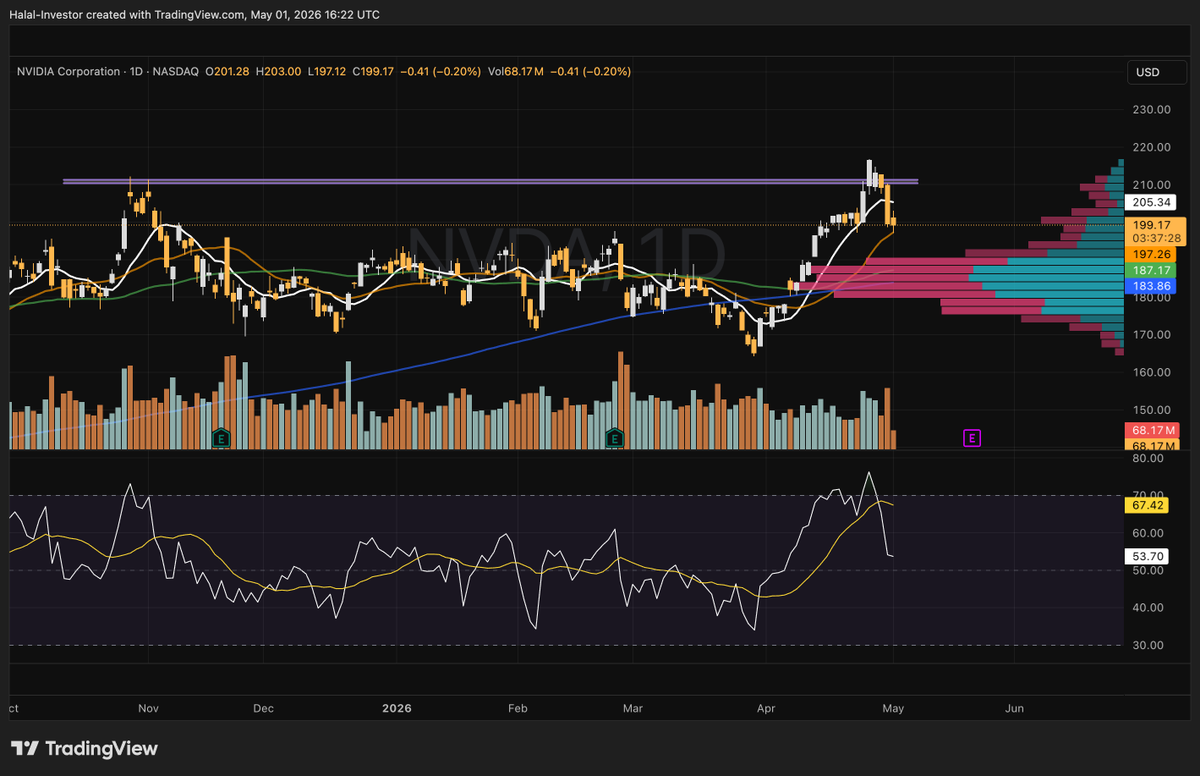
Task: Select the purple horizontal resistance line
Action: (490, 181)
